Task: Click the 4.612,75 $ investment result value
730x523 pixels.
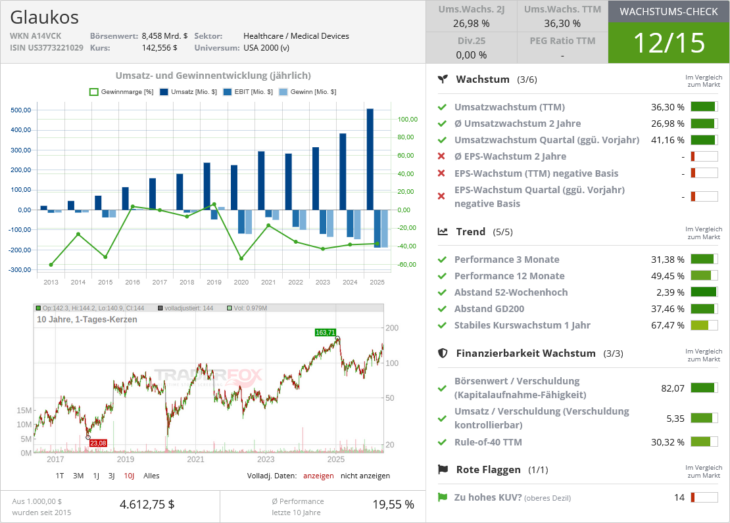Action: coord(147,504)
